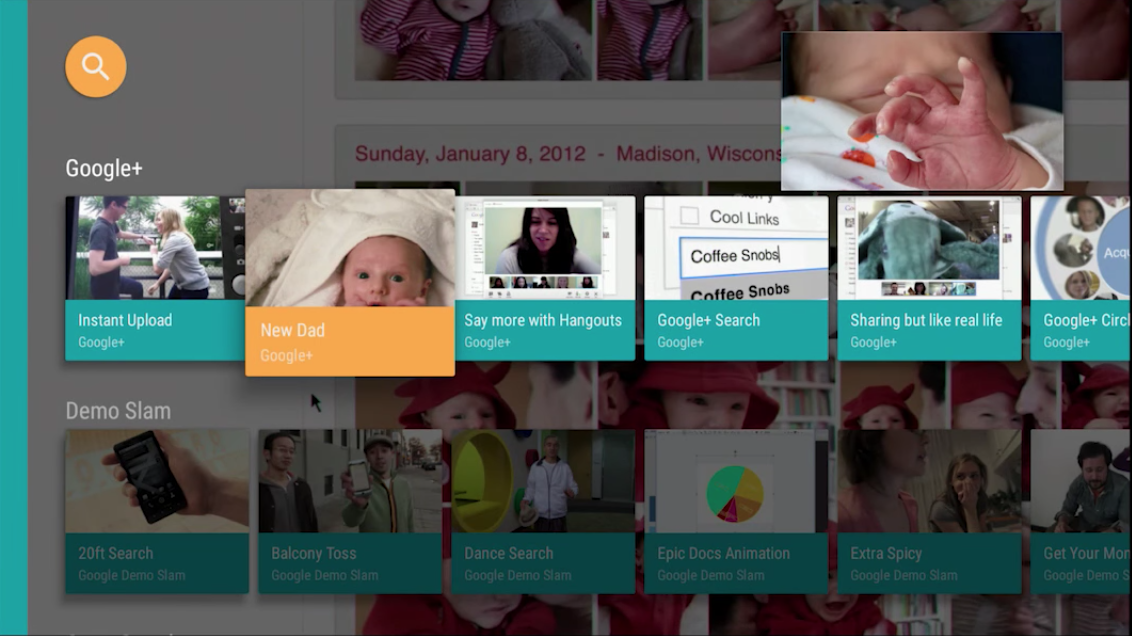1132x636 pixels.
Task: Open the 20ft Search demo card
Action: click(157, 511)
